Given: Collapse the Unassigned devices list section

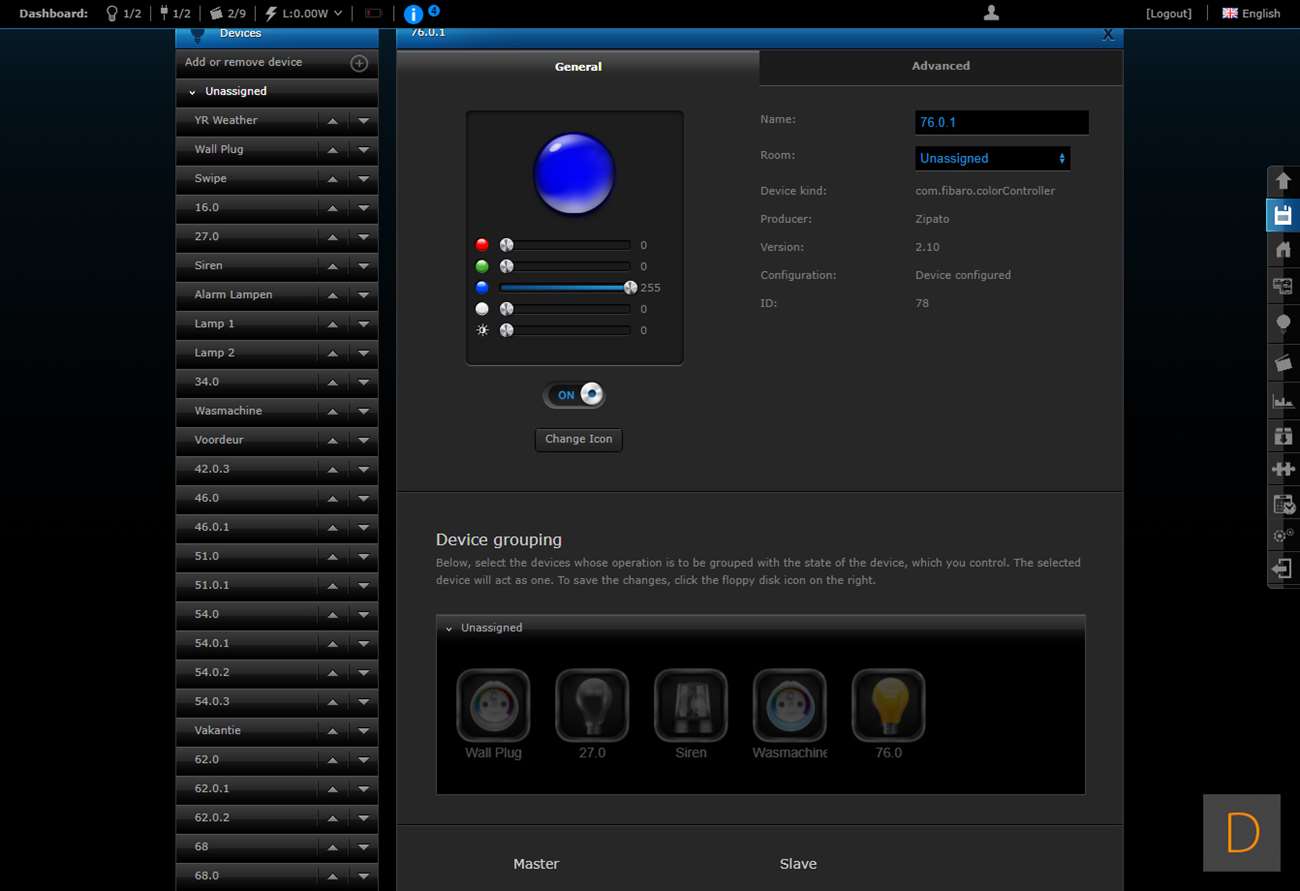Looking at the screenshot, I should point(192,92).
